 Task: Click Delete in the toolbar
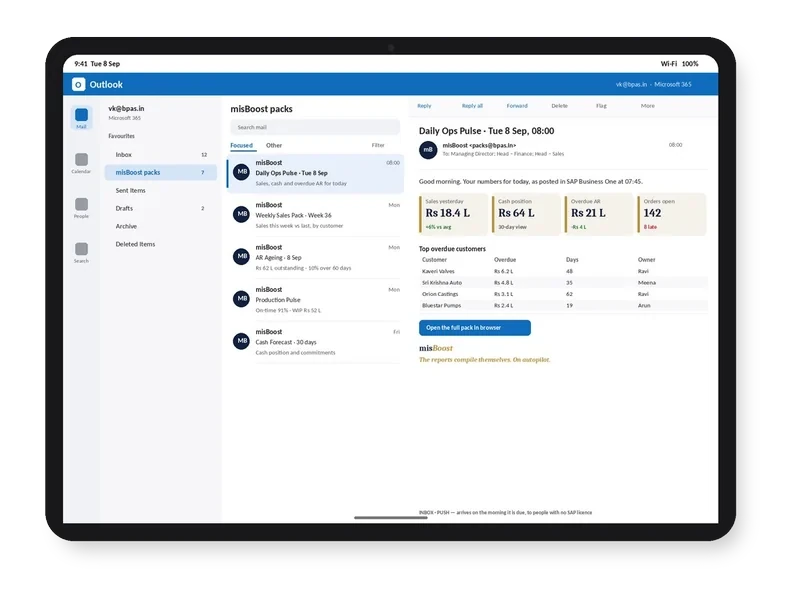tap(559, 106)
